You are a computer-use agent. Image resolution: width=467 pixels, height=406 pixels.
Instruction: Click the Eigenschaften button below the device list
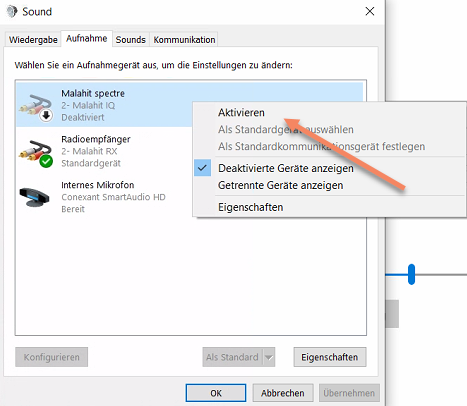(x=330, y=357)
